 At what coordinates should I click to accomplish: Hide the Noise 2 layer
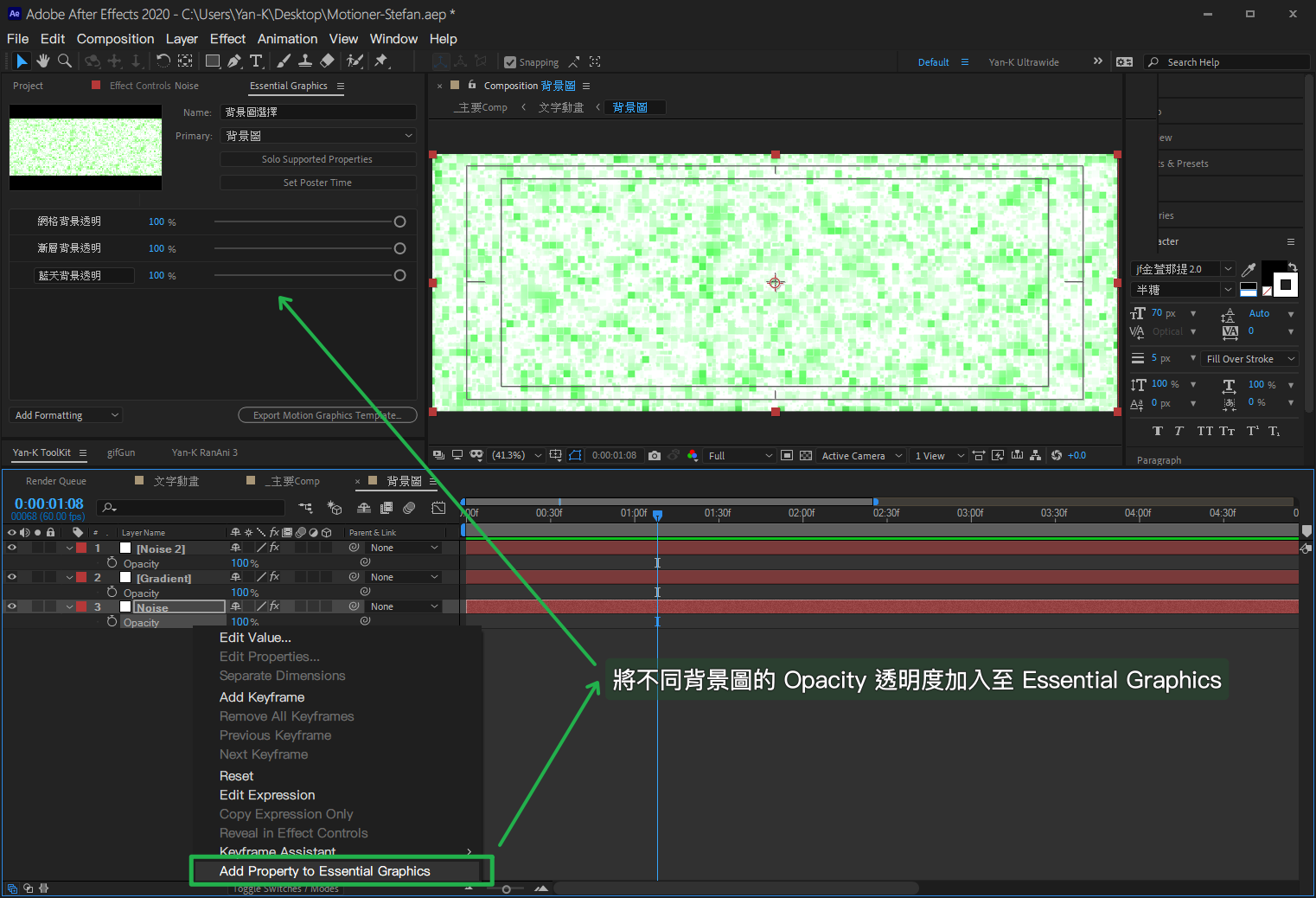click(x=12, y=548)
